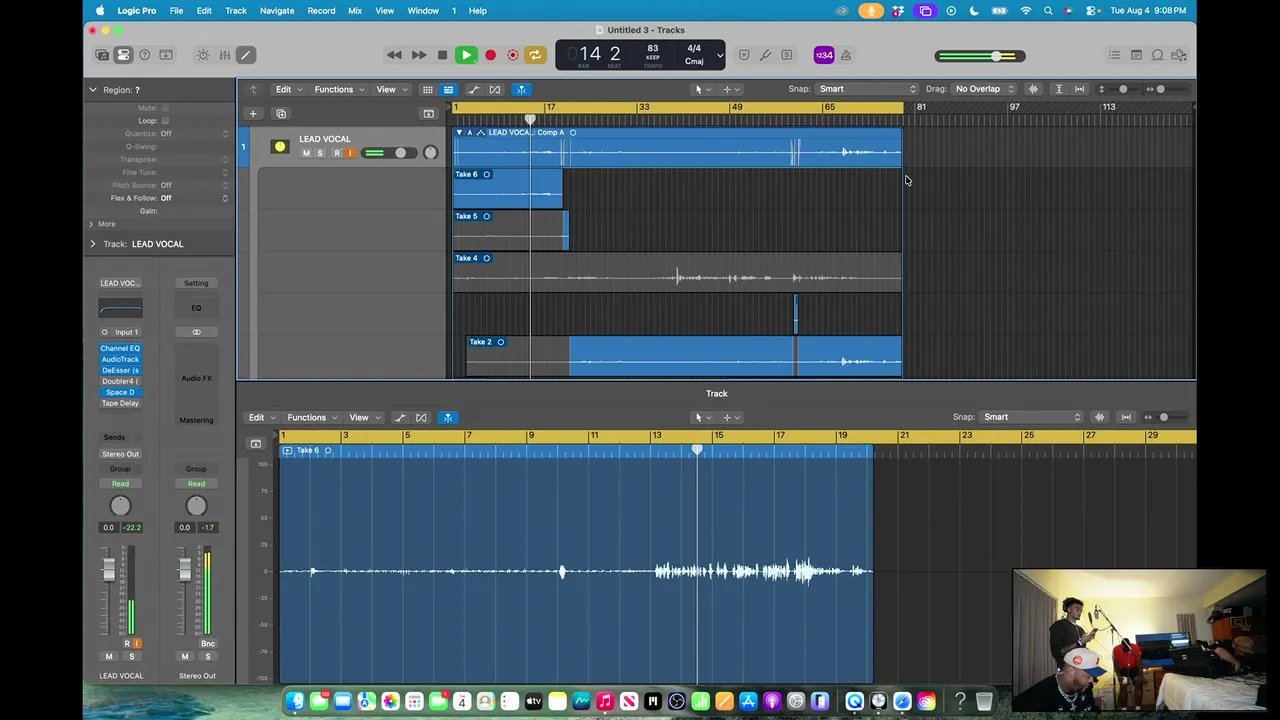Open the Smart Controls icon
This screenshot has width=1280, height=720.
tap(203, 55)
